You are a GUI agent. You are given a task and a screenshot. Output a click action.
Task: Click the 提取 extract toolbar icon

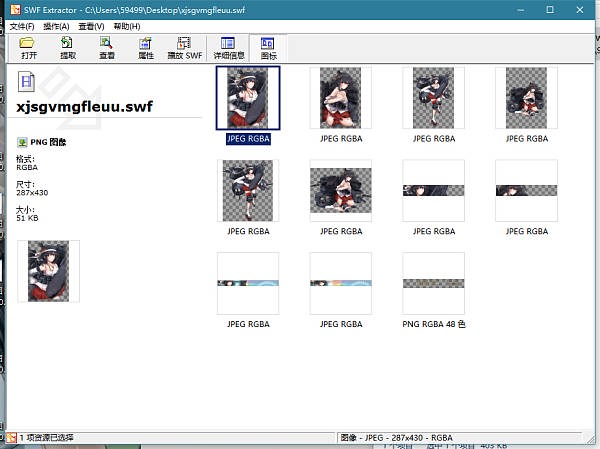(68, 48)
